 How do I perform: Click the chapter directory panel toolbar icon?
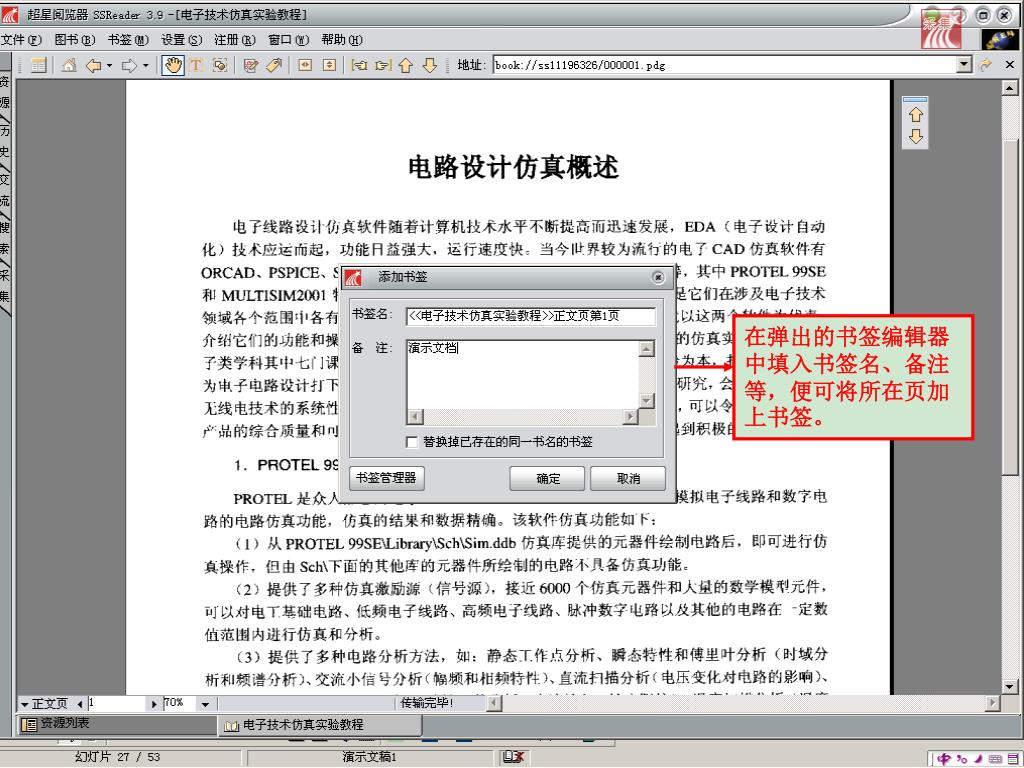(x=39, y=65)
